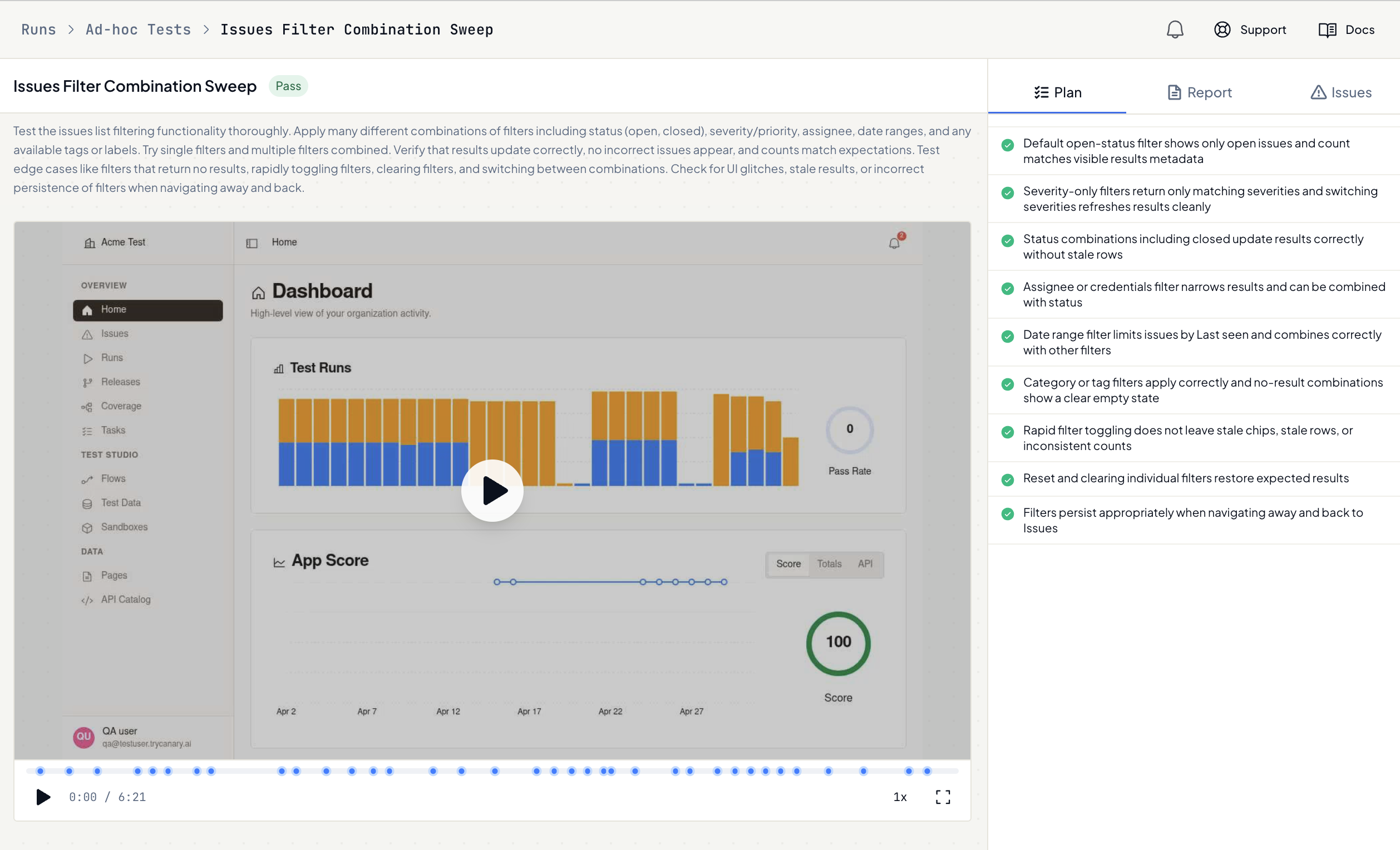
Task: Go to the Runs breadcrumb
Action: pos(38,29)
